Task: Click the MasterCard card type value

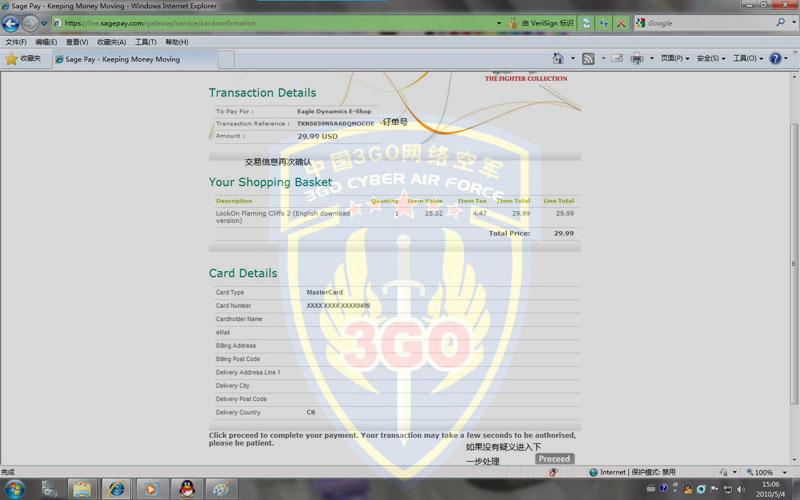Action: [324, 292]
